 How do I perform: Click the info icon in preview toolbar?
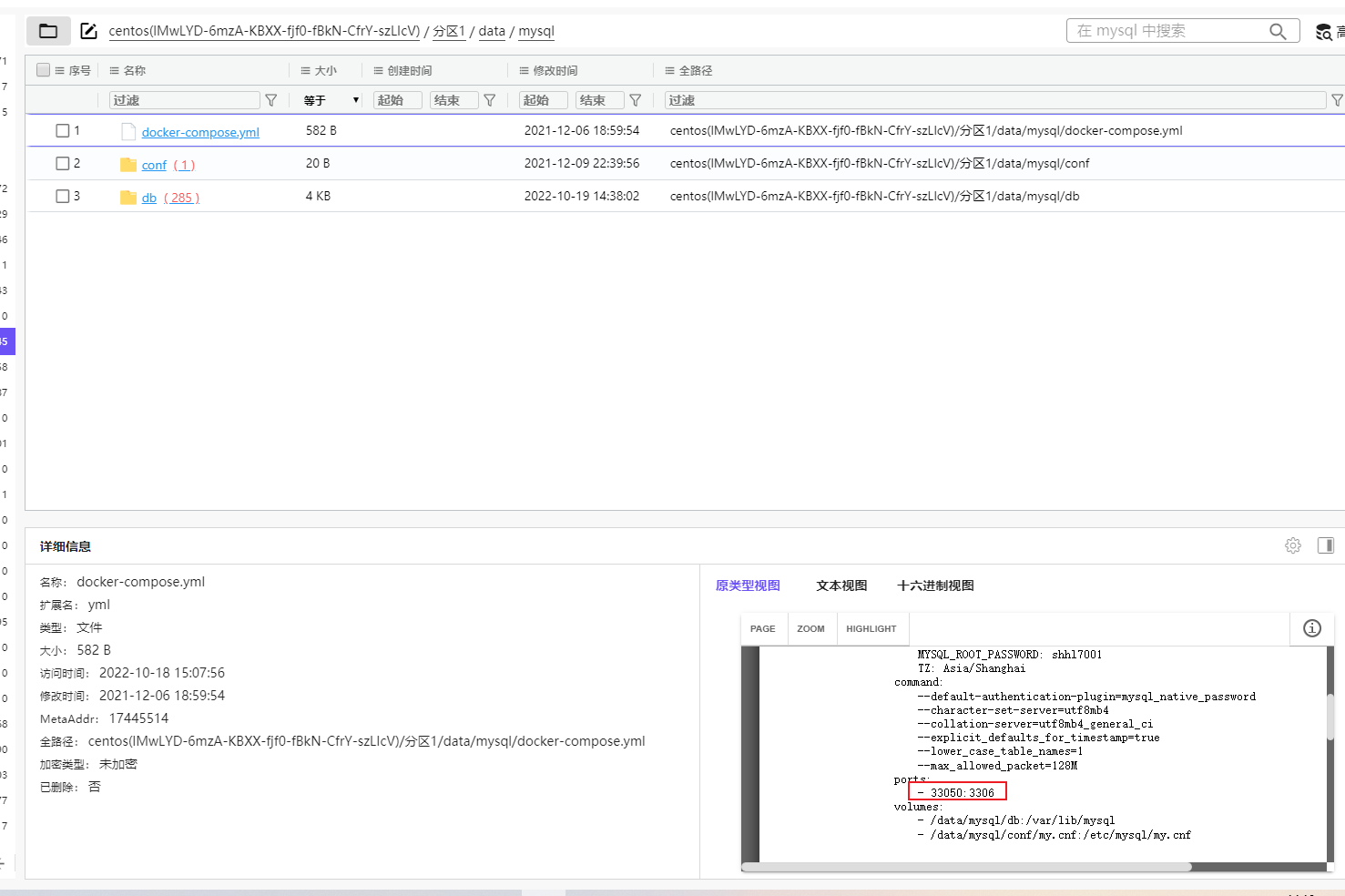coord(1311,628)
